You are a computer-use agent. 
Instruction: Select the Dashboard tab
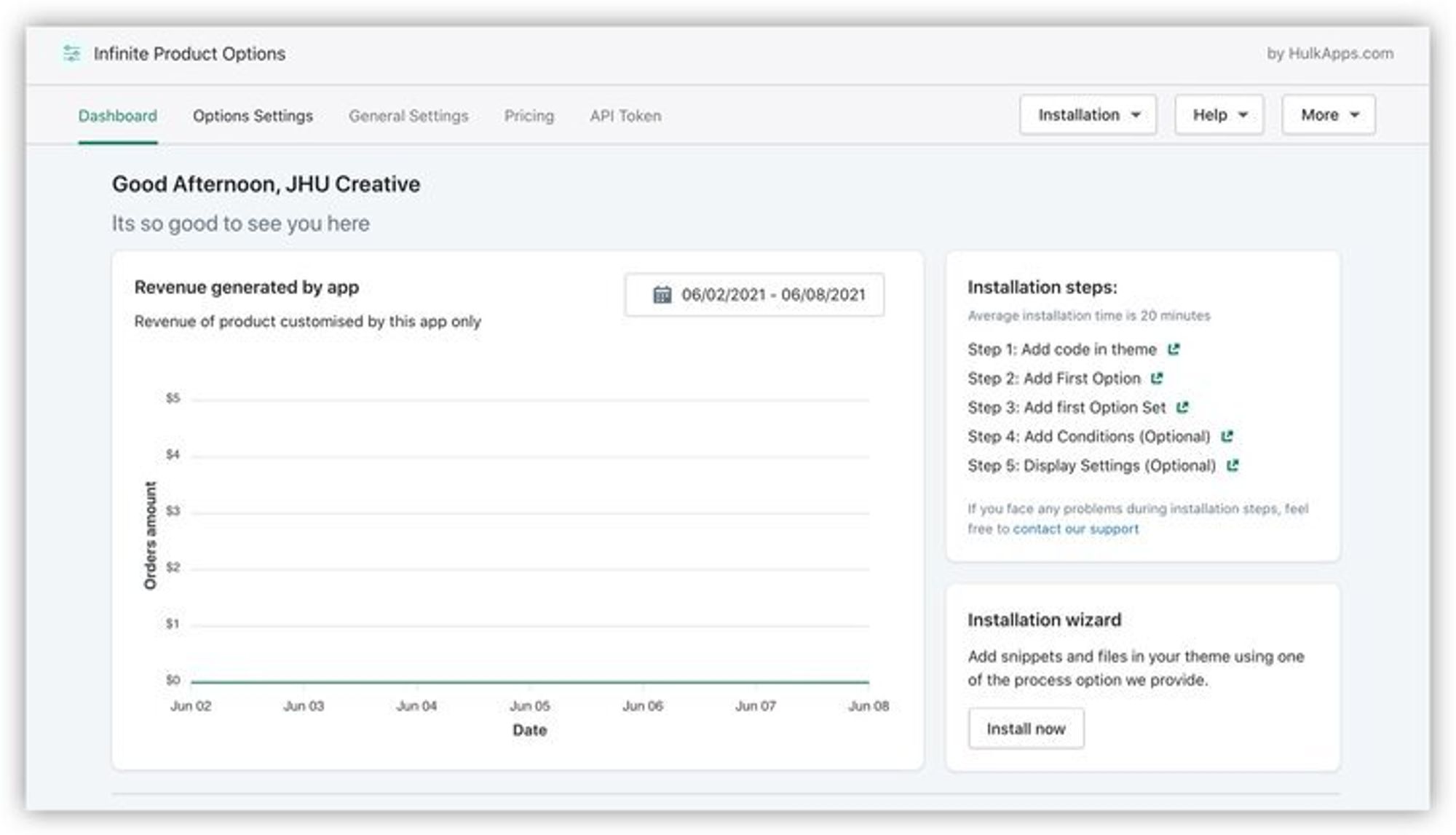tap(117, 116)
